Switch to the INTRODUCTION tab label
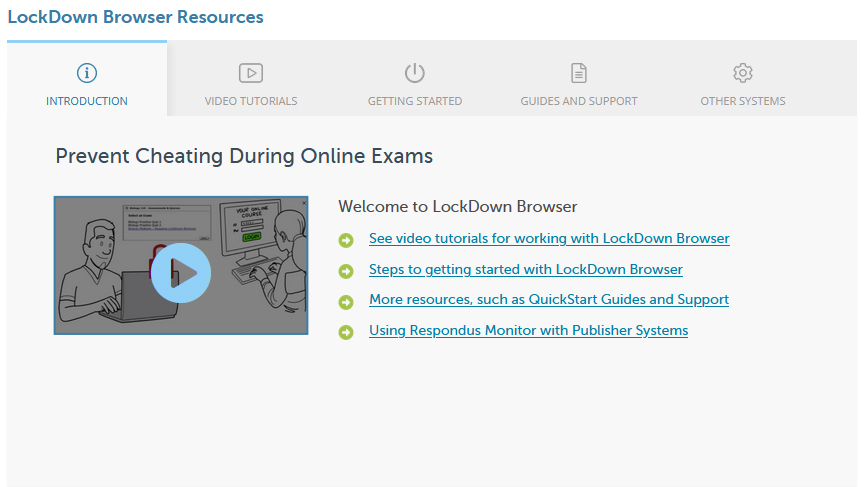This screenshot has width=866, height=487. coord(87,101)
